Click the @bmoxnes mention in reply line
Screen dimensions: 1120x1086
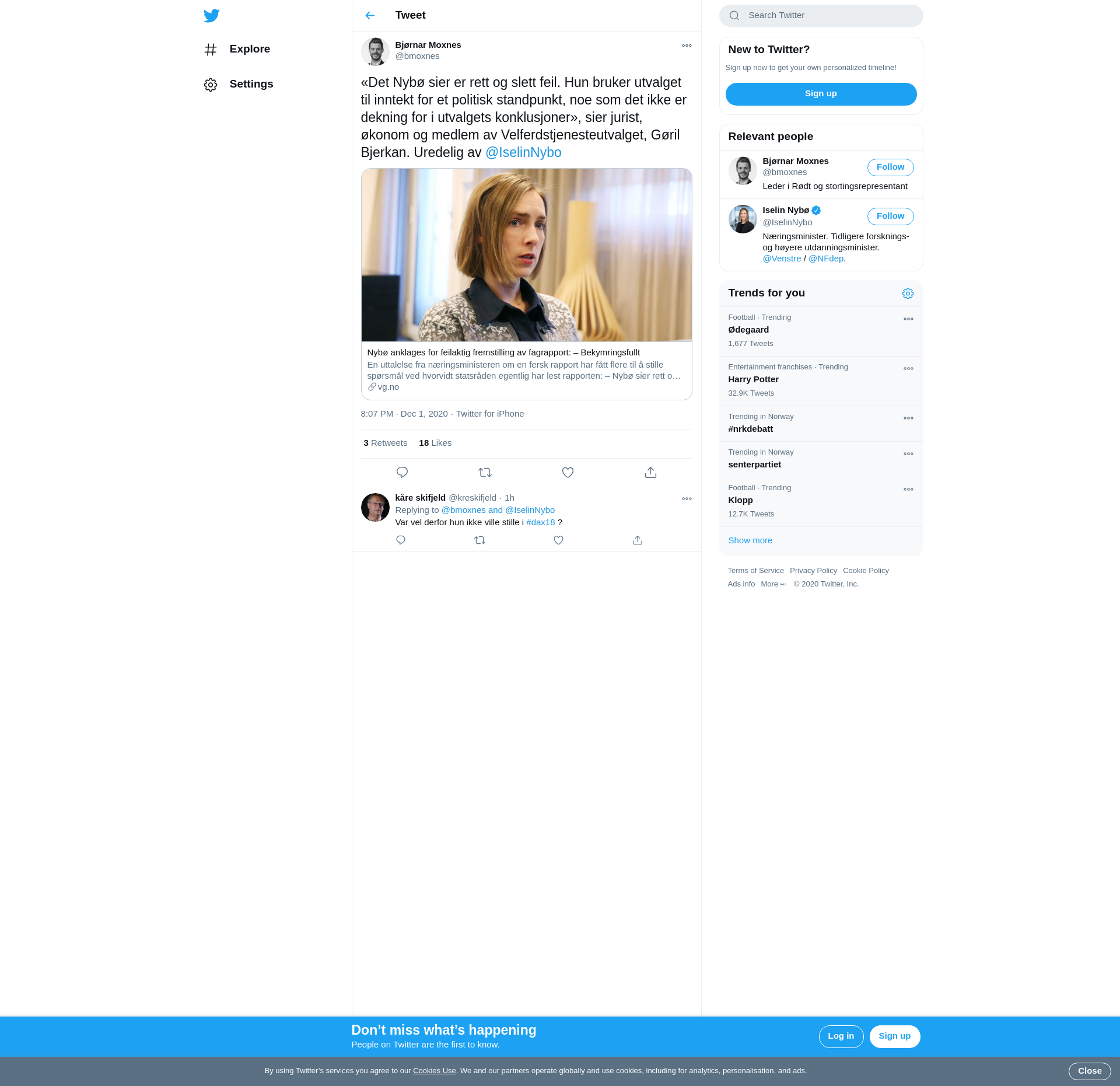point(463,510)
